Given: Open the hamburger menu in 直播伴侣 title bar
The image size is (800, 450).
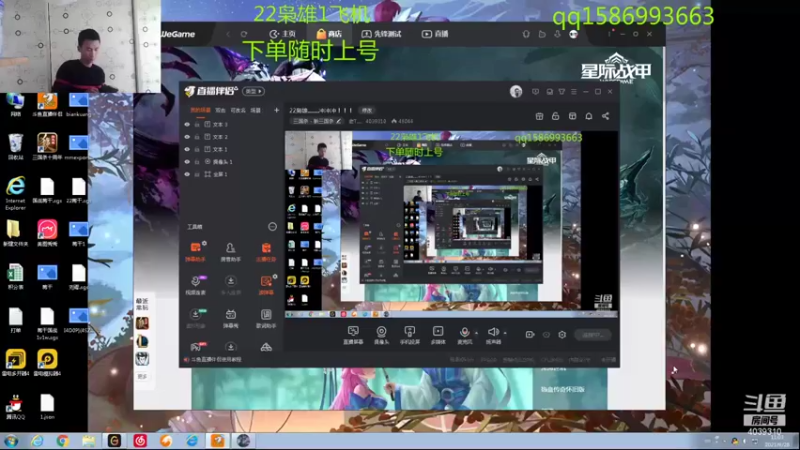Looking at the screenshot, I should pos(574,92).
